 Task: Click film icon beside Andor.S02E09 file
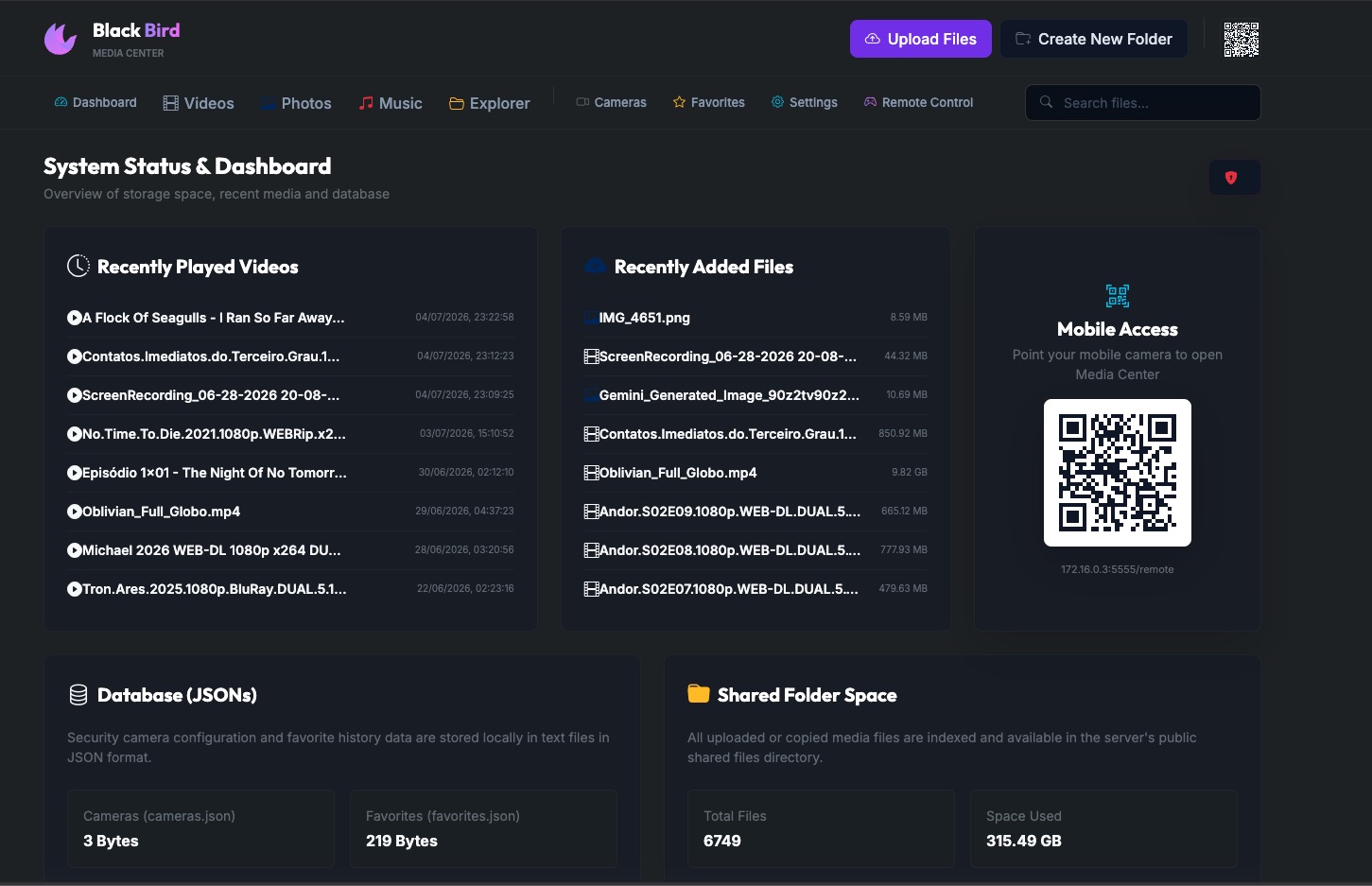(x=591, y=512)
